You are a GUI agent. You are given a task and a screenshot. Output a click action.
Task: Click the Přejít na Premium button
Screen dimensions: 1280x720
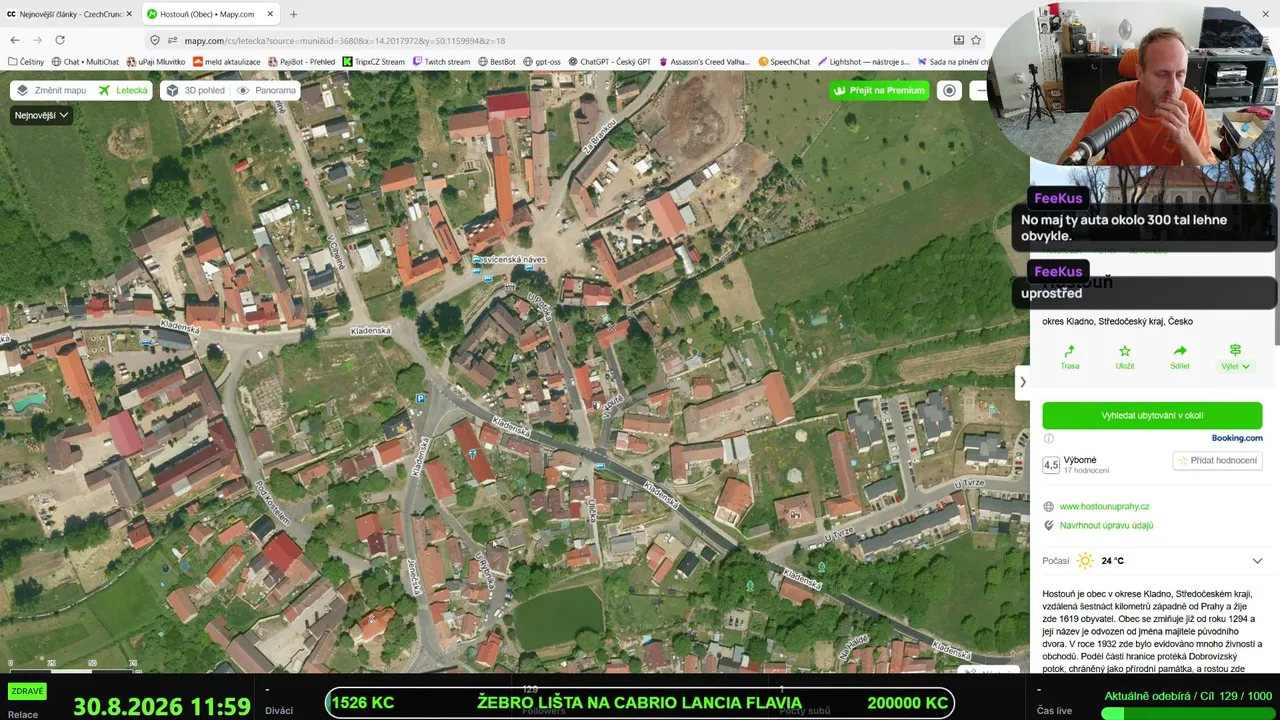879,90
